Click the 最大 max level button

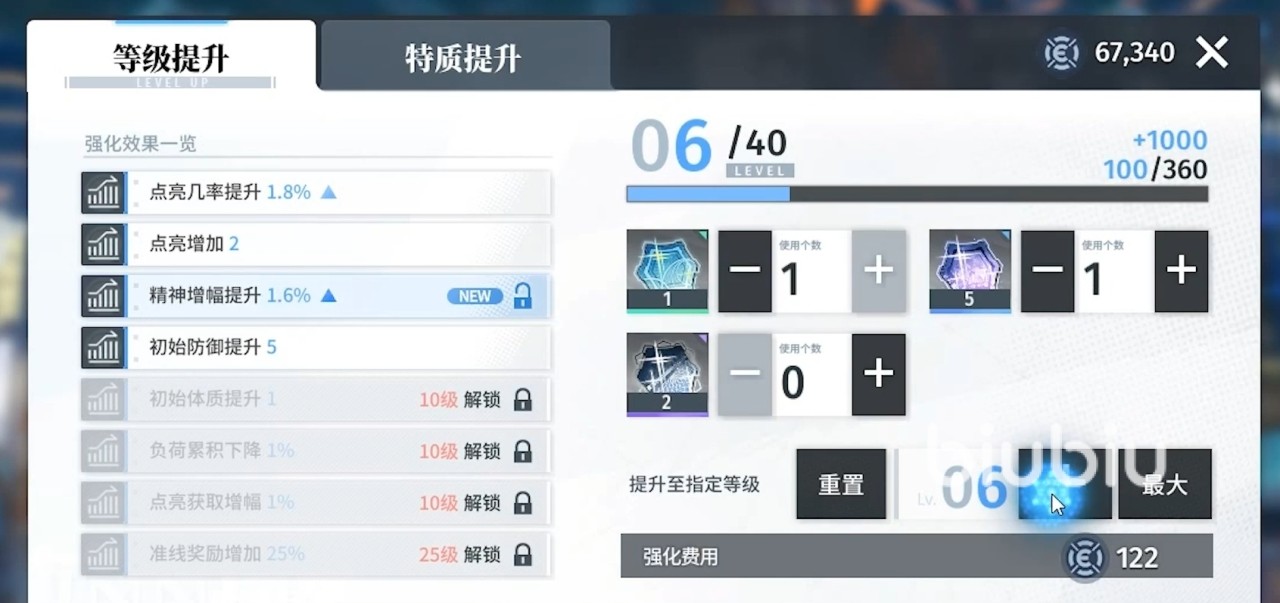[1165, 484]
